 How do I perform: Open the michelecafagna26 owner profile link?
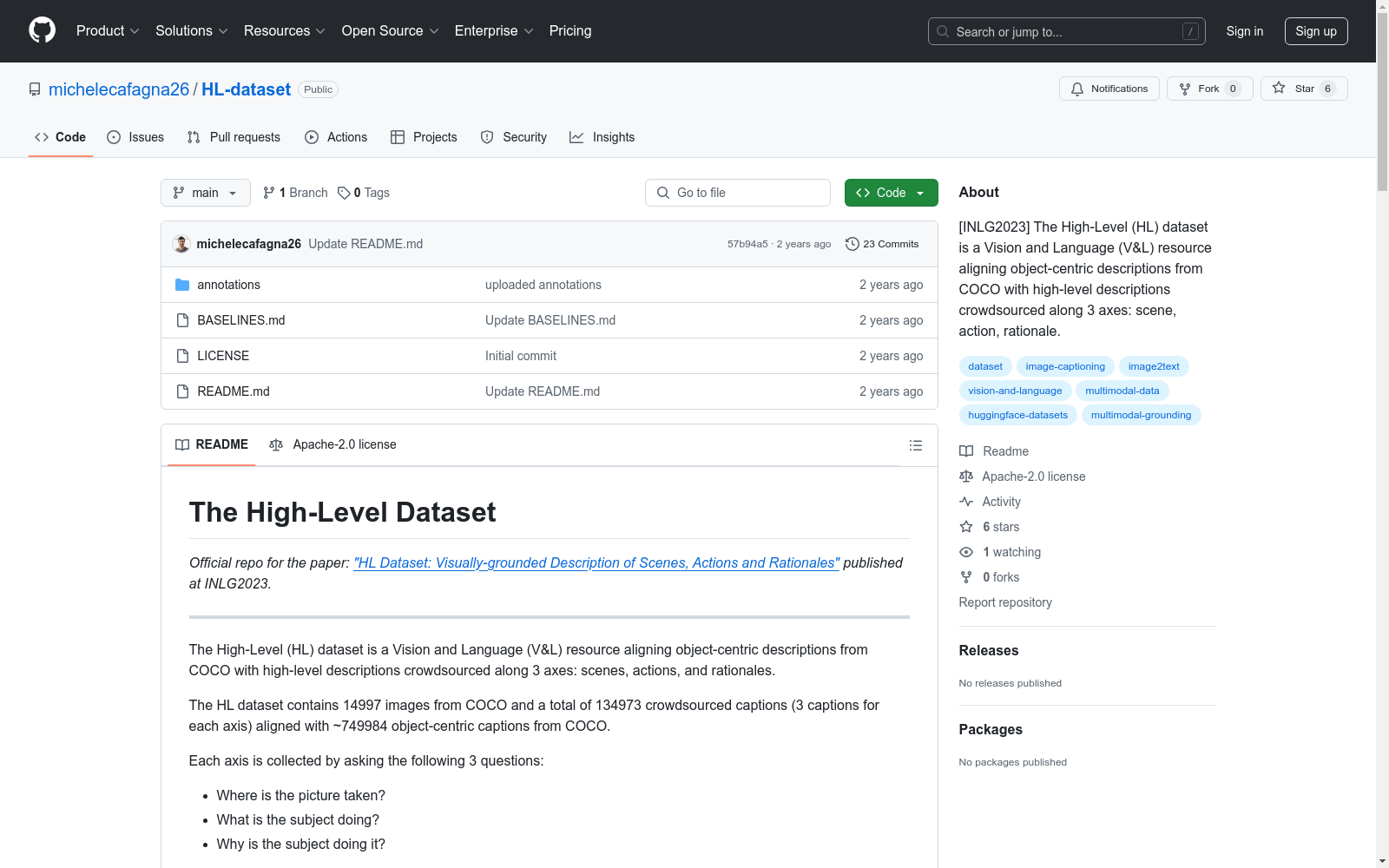(x=119, y=89)
